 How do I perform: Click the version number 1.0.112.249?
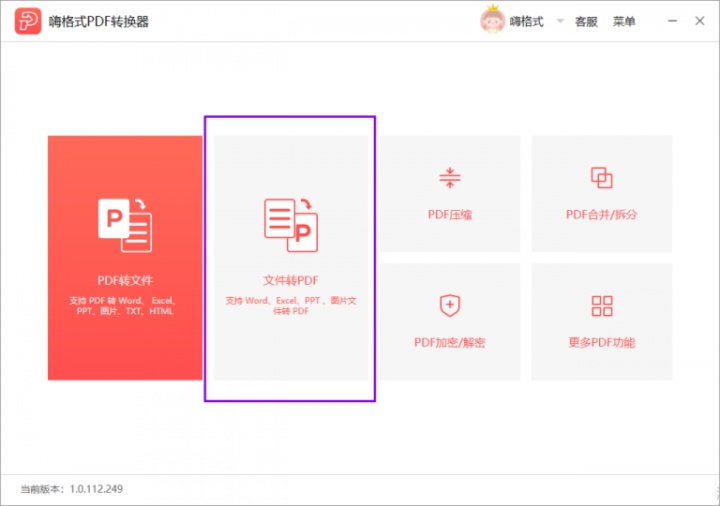pyautogui.click(x=96, y=489)
